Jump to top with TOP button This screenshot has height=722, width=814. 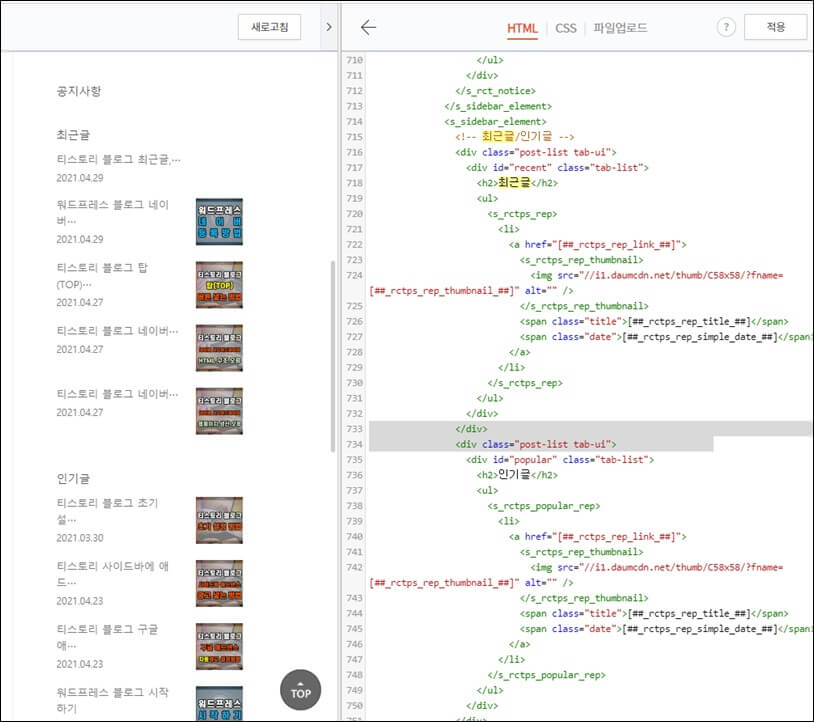tap(300, 690)
